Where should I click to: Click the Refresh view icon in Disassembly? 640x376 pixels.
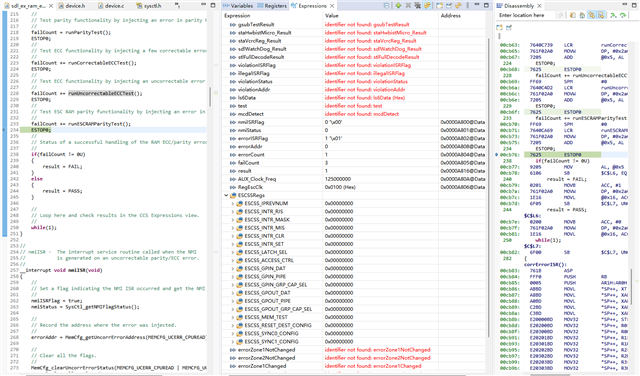573,16
